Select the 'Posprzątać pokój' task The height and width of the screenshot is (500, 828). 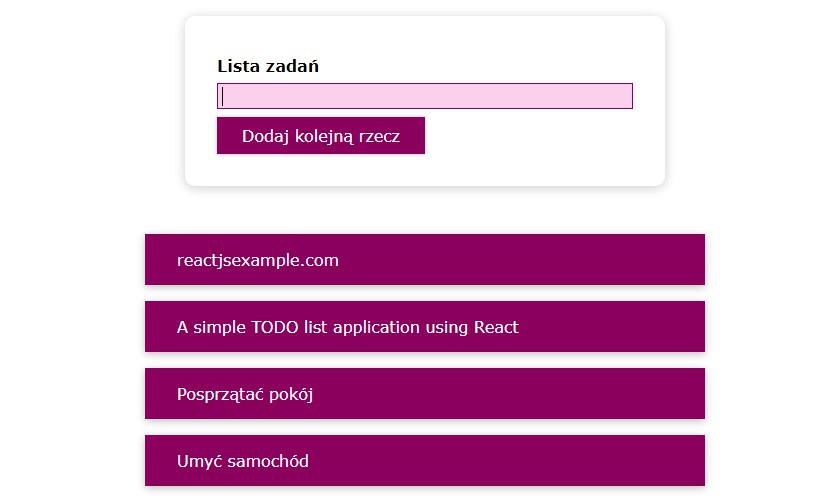point(424,394)
